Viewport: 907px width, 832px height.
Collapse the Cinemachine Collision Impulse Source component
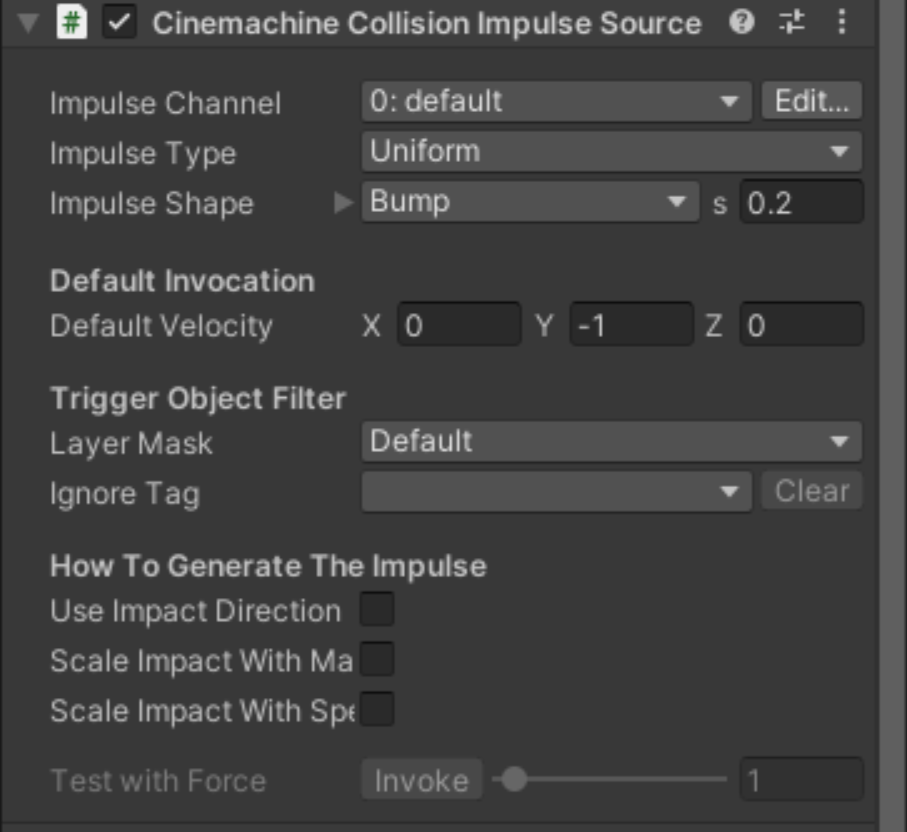tap(28, 23)
